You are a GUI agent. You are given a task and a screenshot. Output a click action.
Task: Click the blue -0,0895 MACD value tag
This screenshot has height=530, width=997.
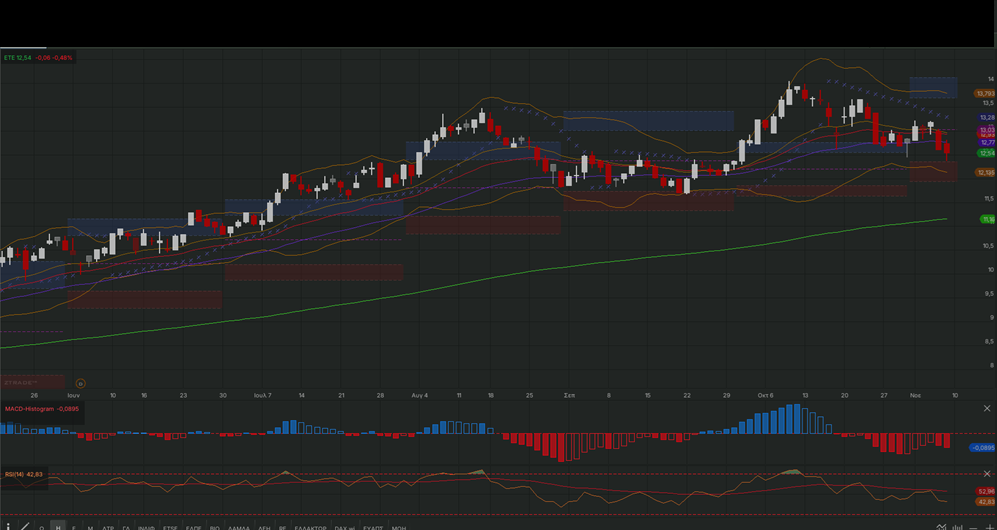[x=982, y=448]
